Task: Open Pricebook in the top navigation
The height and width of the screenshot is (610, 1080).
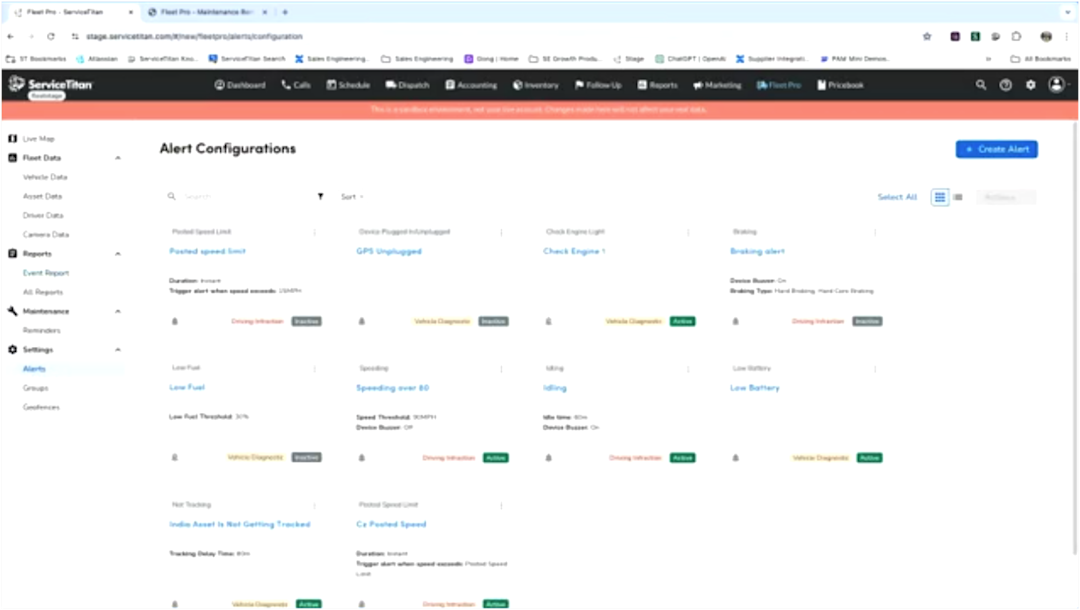Action: (x=840, y=85)
